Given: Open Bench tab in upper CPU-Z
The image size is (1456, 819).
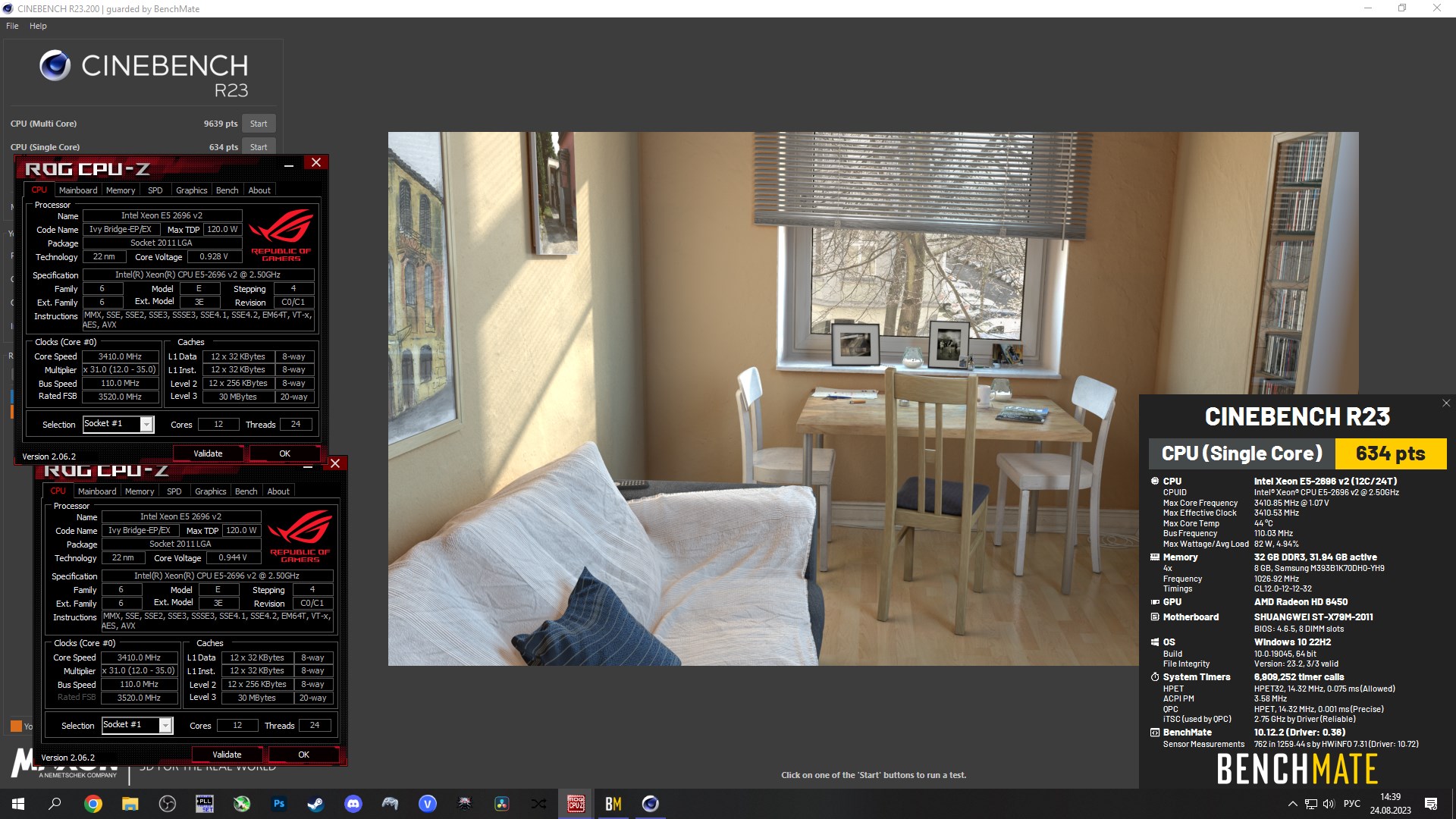Looking at the screenshot, I should 227,190.
